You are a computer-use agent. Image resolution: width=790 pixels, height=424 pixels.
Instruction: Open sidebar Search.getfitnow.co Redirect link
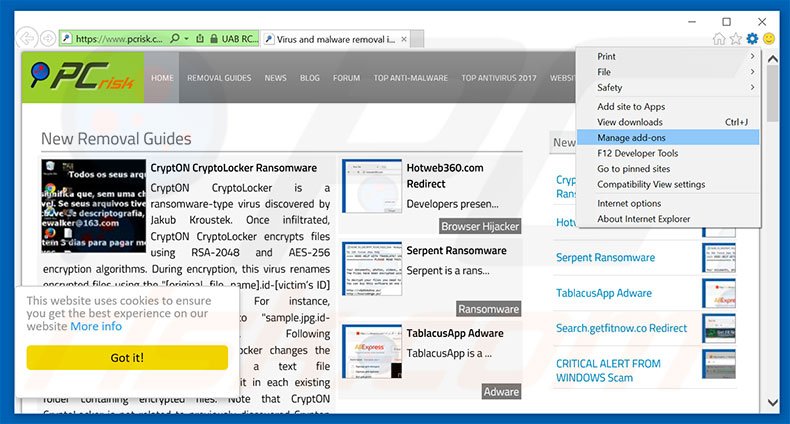click(622, 328)
